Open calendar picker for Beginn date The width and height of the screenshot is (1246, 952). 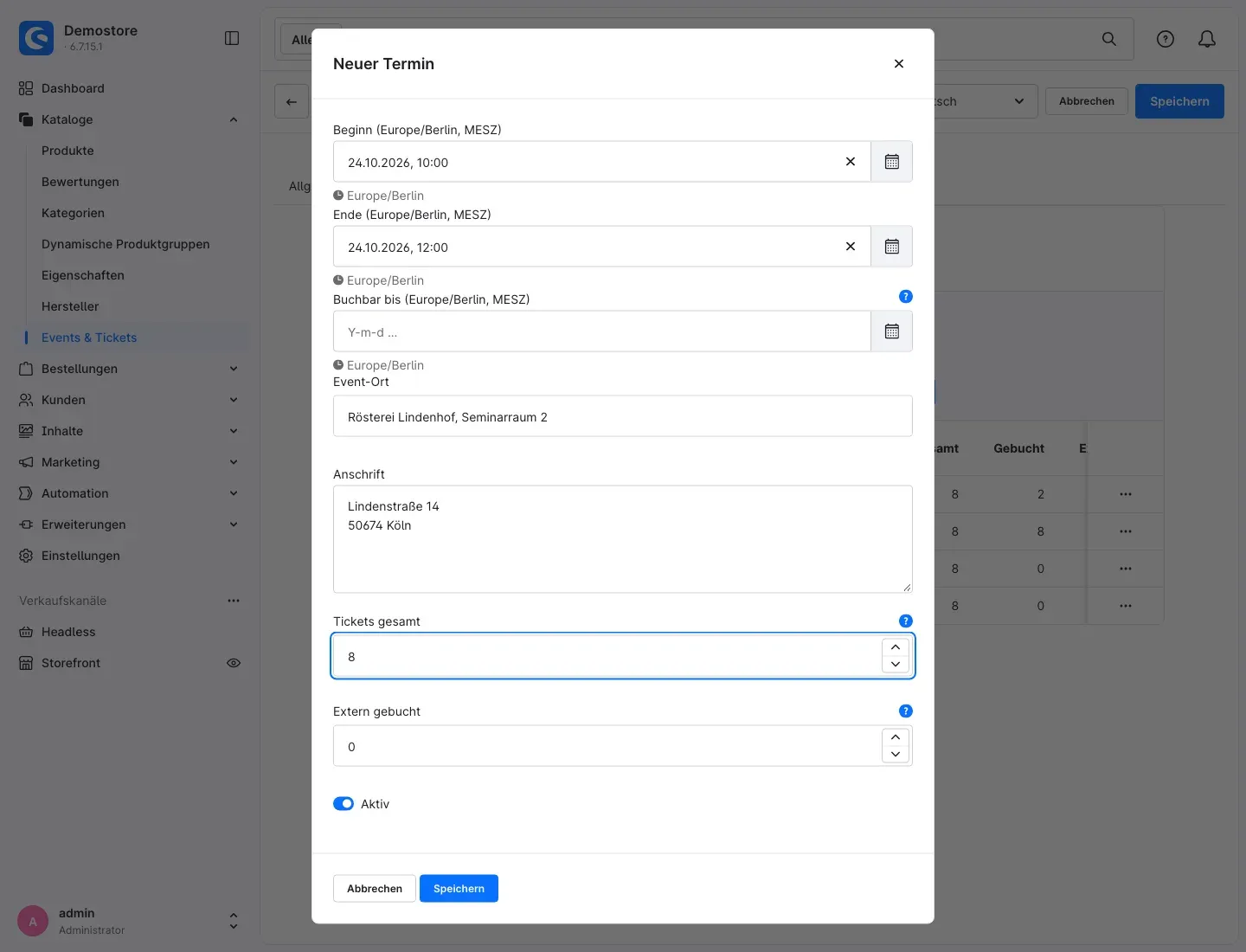point(891,162)
